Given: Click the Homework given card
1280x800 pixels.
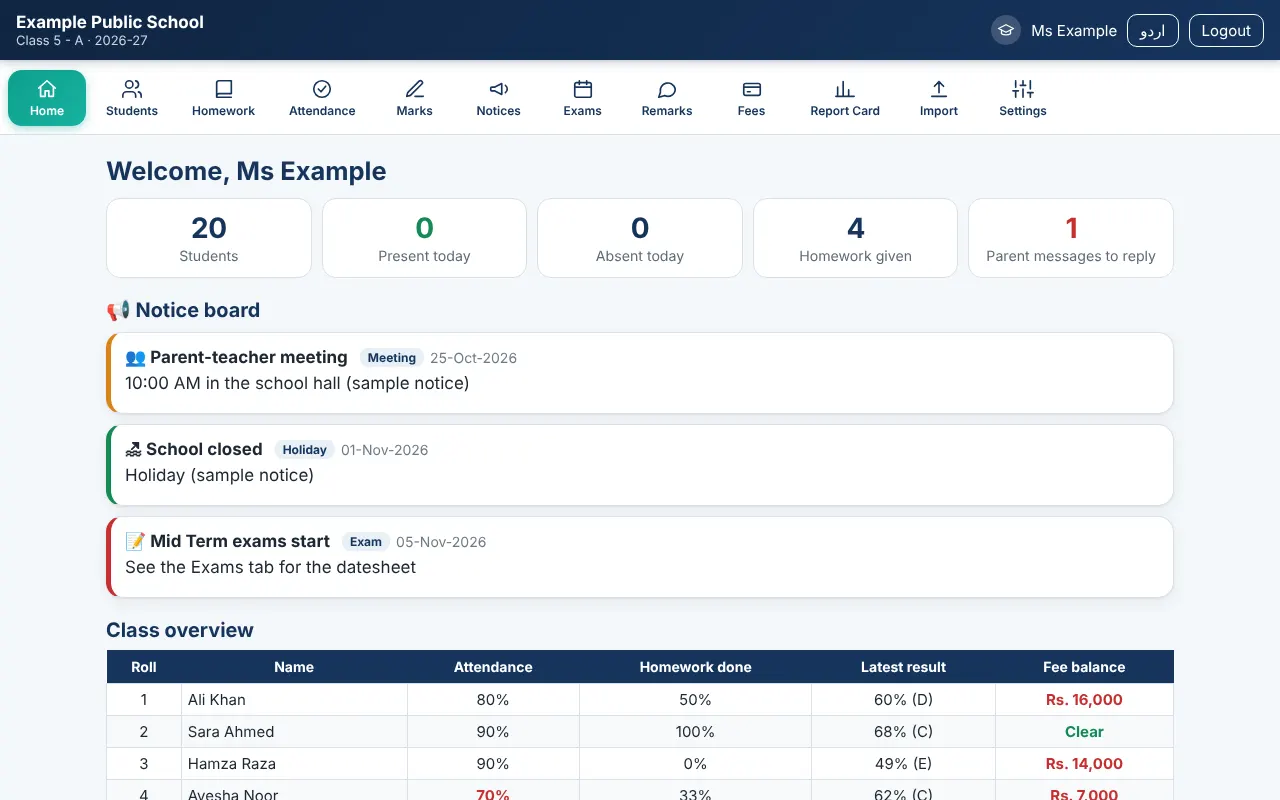Looking at the screenshot, I should (855, 238).
